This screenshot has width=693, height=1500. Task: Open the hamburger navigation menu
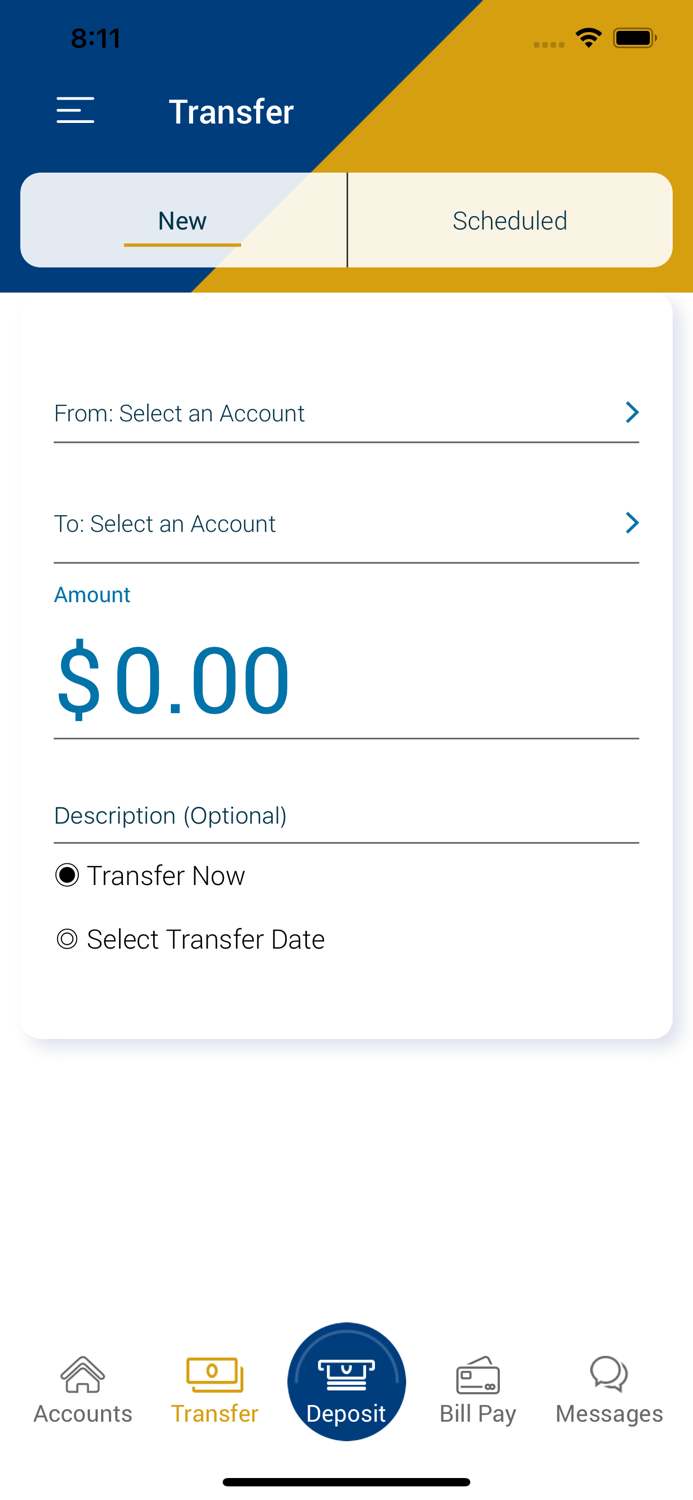point(75,111)
